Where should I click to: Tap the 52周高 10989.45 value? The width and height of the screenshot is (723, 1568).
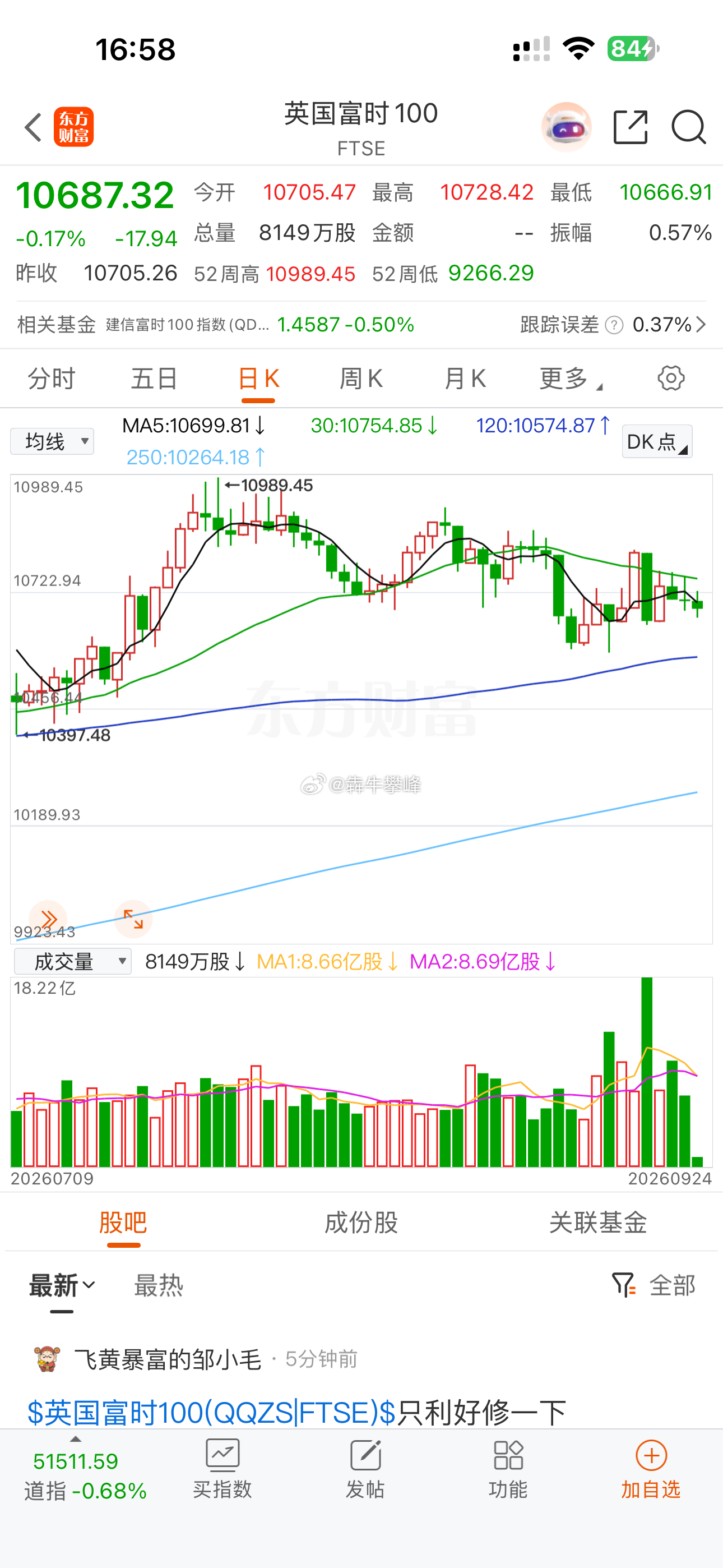coord(310,274)
